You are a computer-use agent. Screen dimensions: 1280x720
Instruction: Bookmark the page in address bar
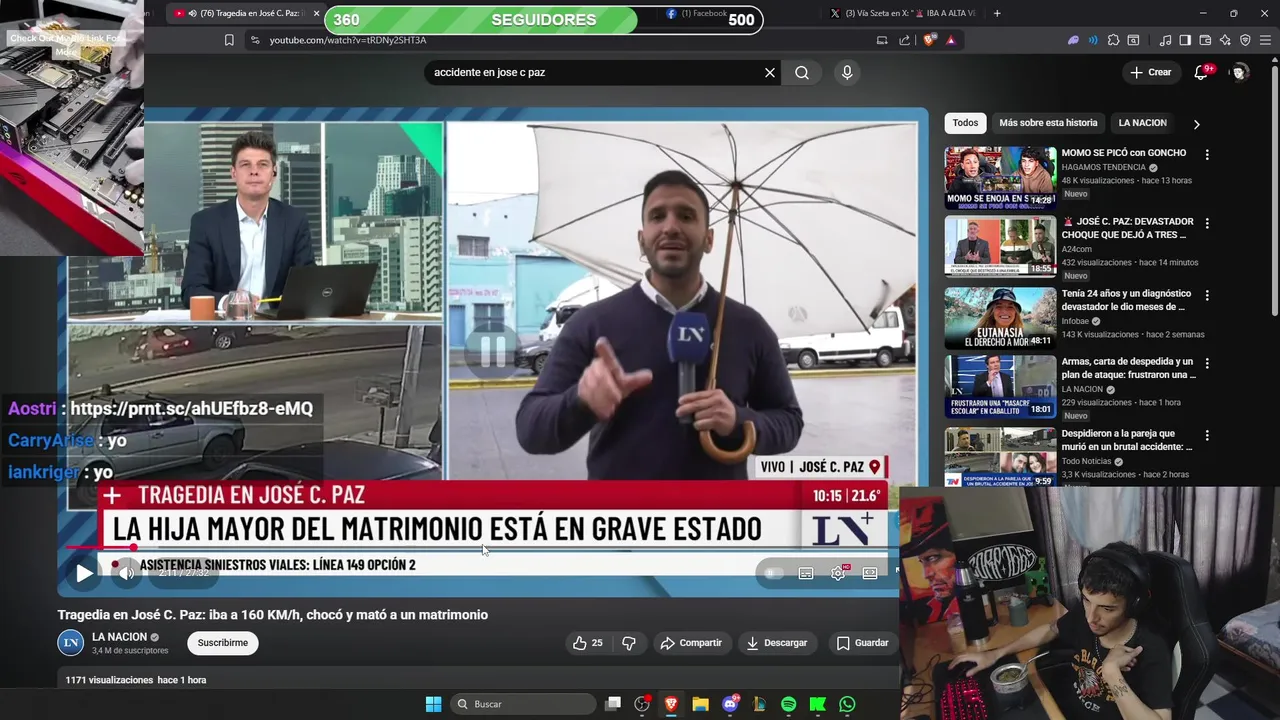[229, 40]
